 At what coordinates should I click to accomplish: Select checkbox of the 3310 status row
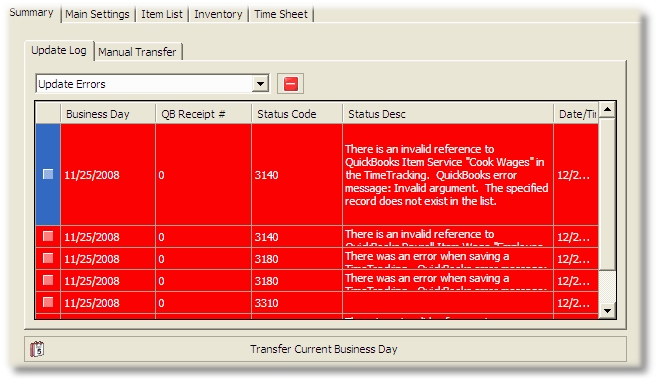coord(48,302)
